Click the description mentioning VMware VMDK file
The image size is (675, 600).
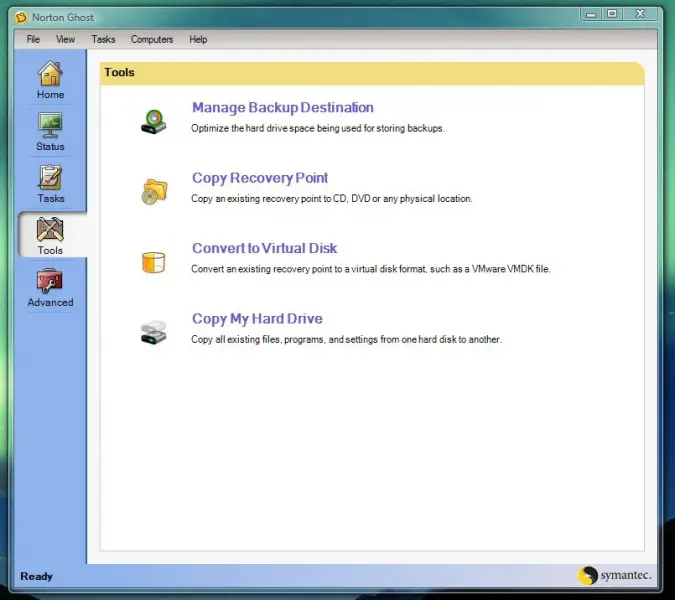tap(371, 269)
